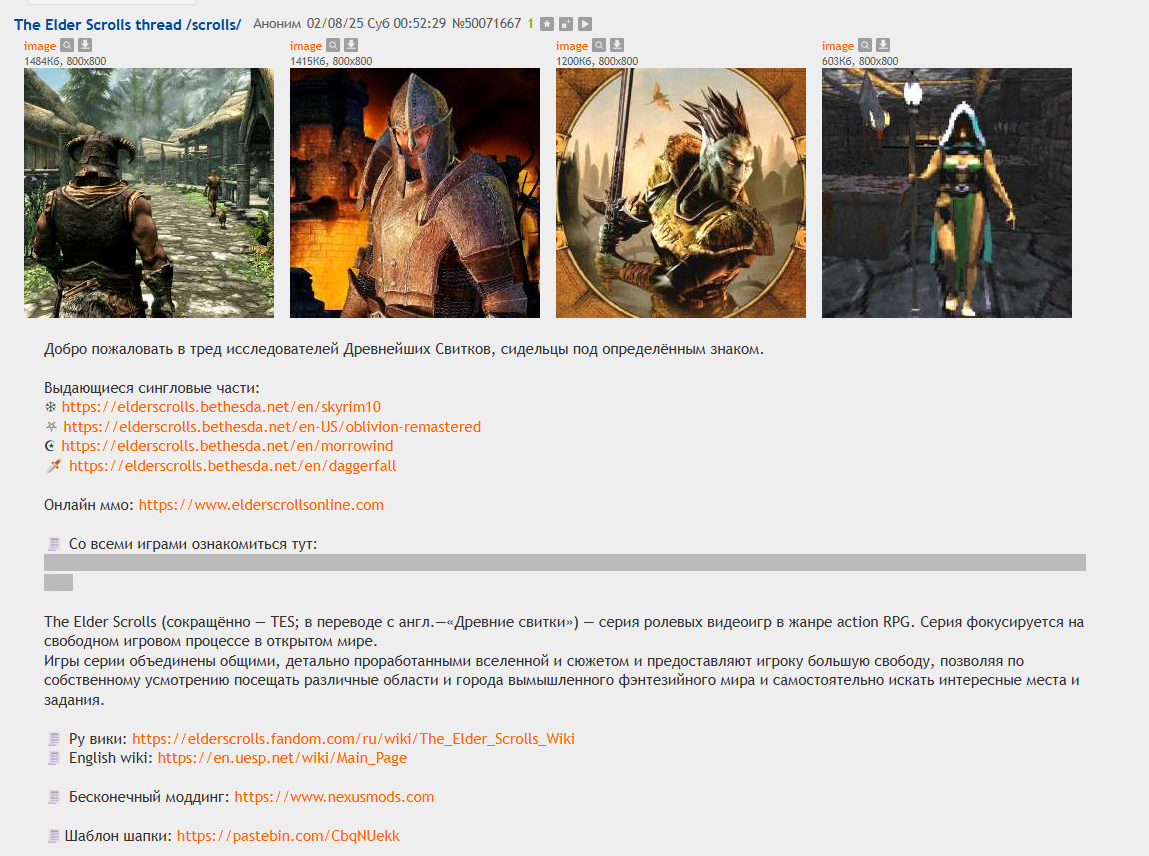Open 'image' filename link above Daggerfall picture

click(838, 45)
